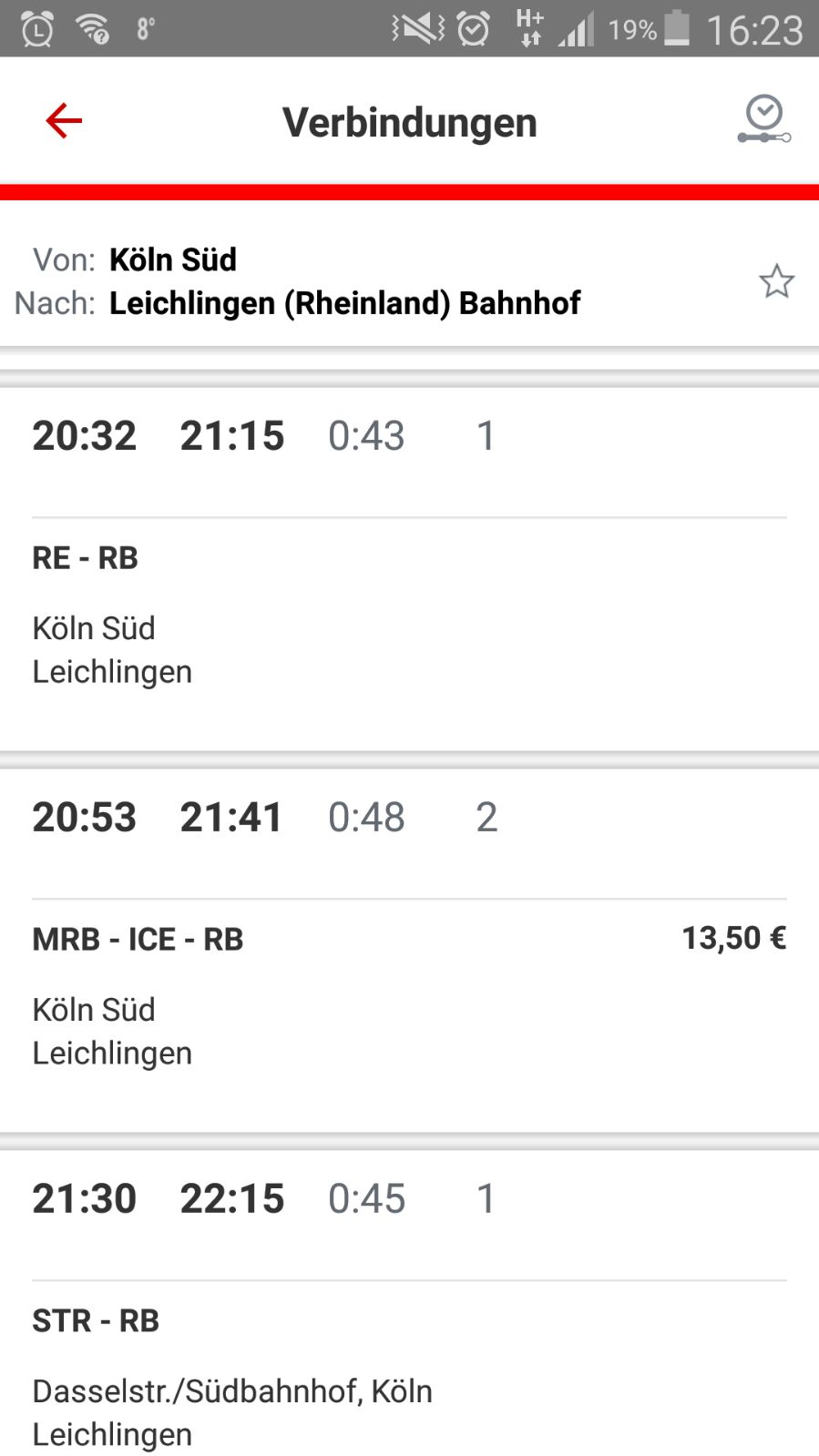Tap the vibrate mute status icon
This screenshot has height=1456, width=819.
coord(418,29)
